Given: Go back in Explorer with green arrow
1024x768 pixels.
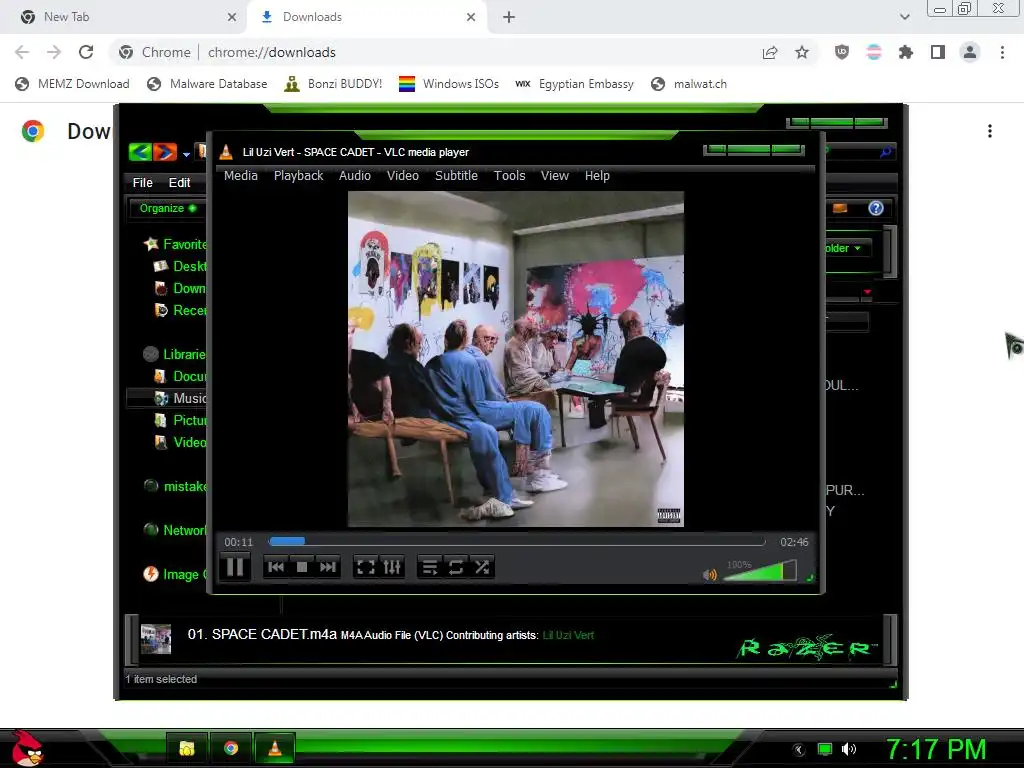Looking at the screenshot, I should [140, 152].
